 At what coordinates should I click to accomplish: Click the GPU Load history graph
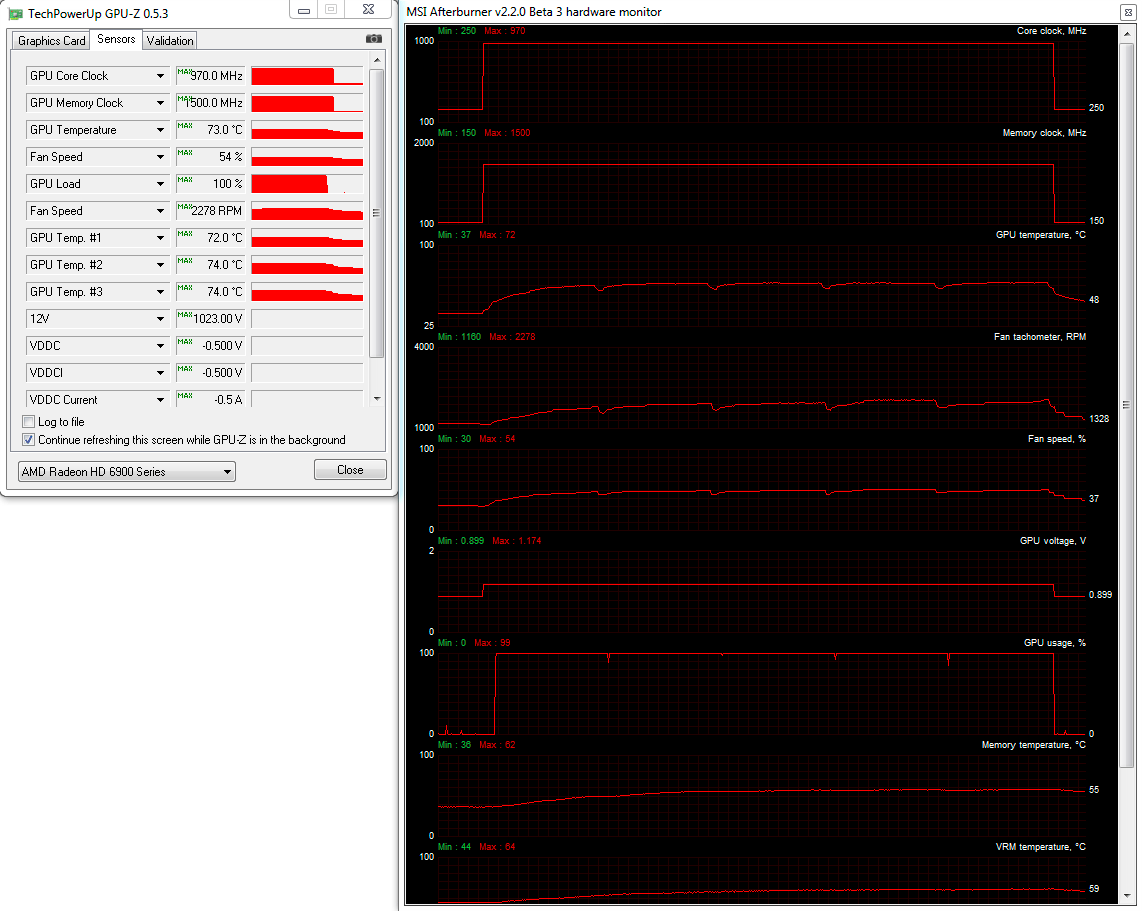[x=307, y=184]
